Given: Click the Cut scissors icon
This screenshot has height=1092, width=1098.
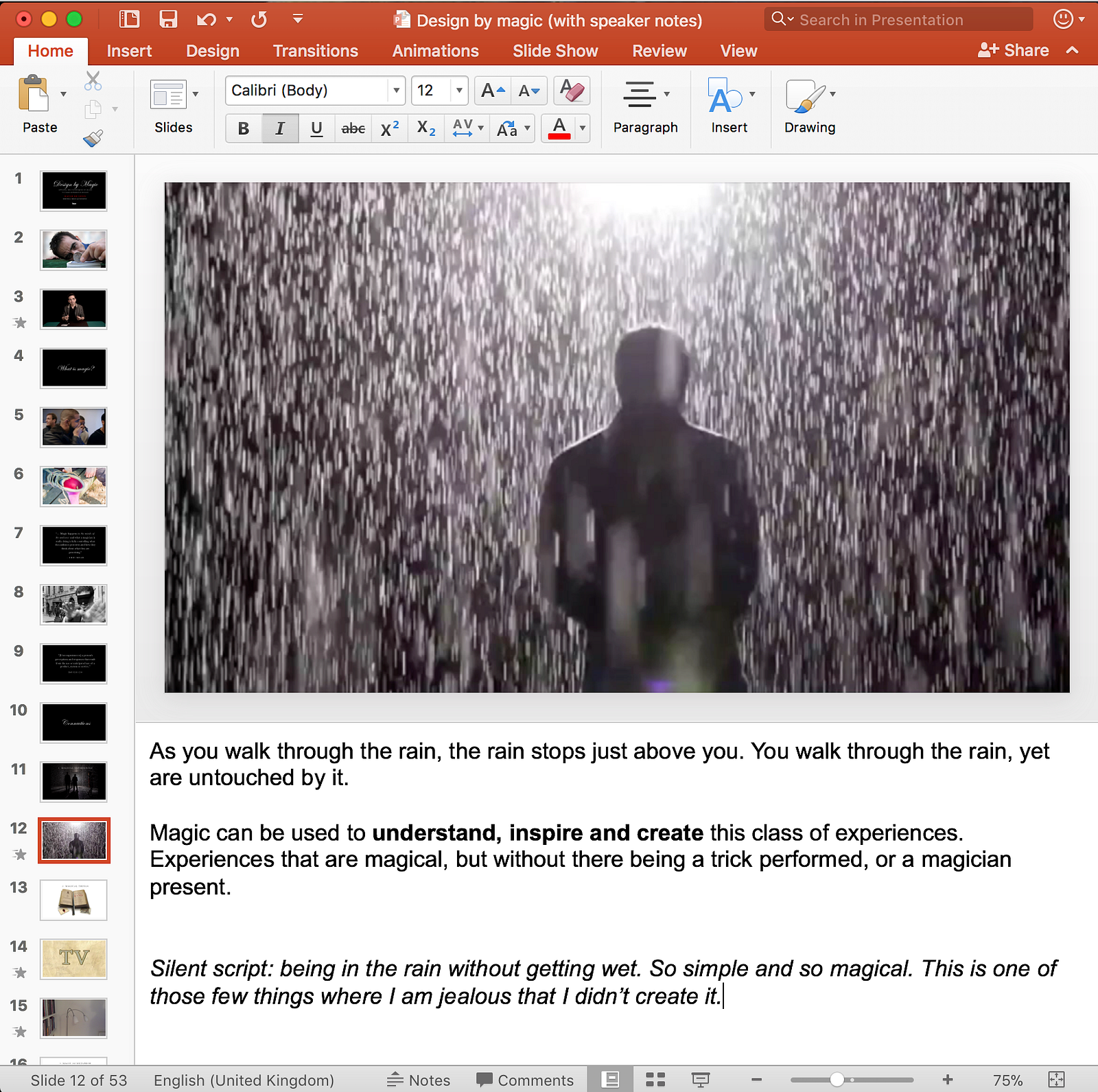Looking at the screenshot, I should [x=93, y=81].
